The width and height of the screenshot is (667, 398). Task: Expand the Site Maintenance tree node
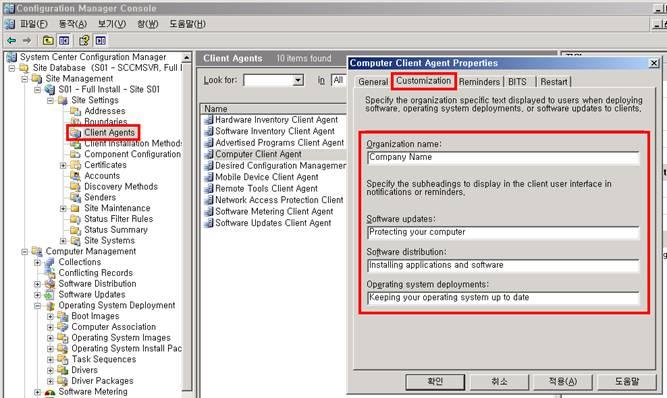[63, 208]
